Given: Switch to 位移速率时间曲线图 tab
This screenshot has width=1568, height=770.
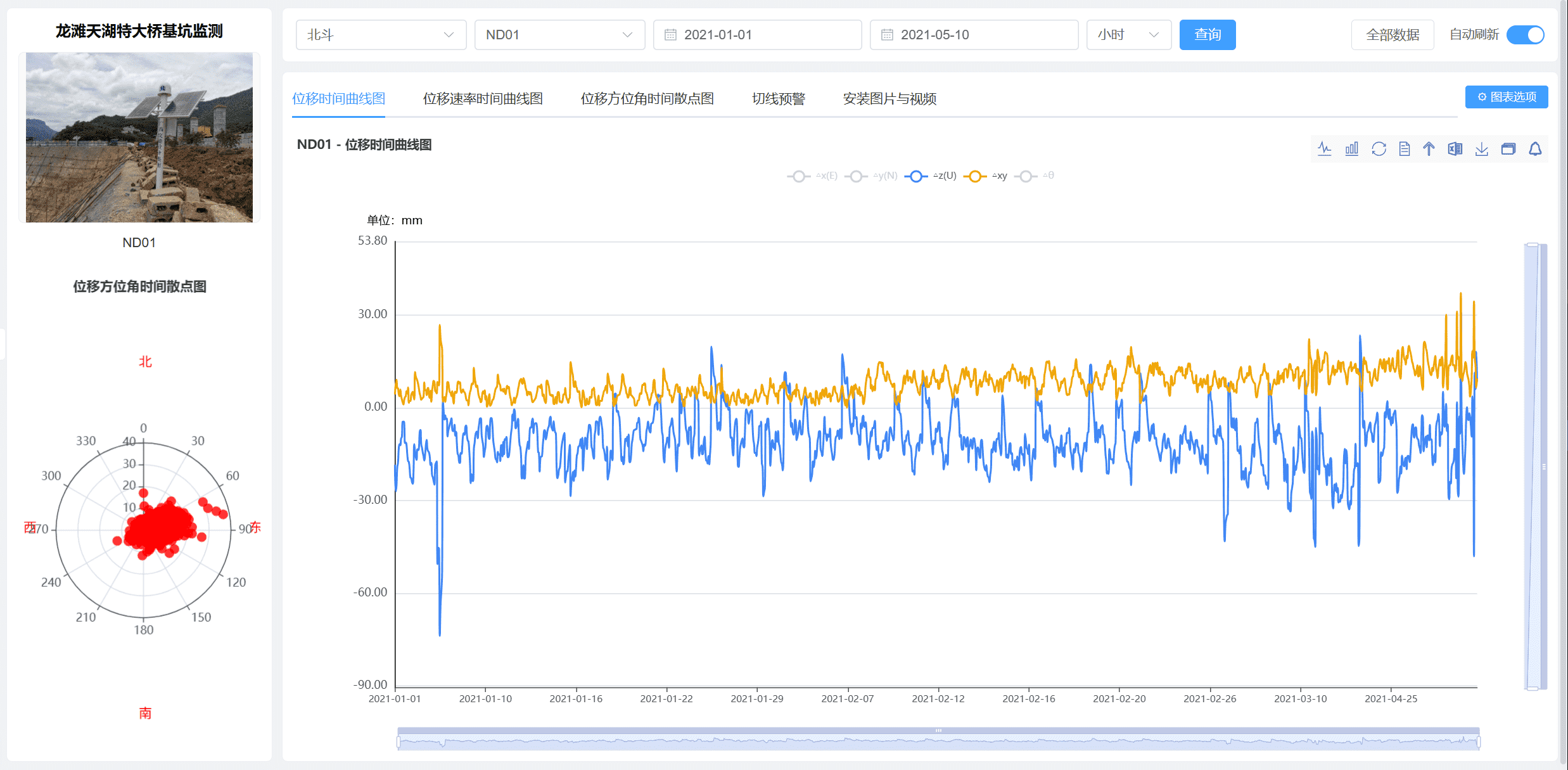Looking at the screenshot, I should (x=483, y=99).
